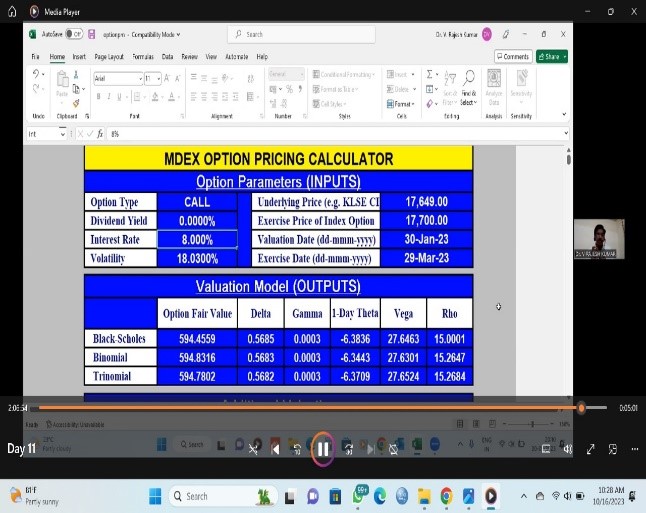Switch to the Insert tab

point(79,56)
